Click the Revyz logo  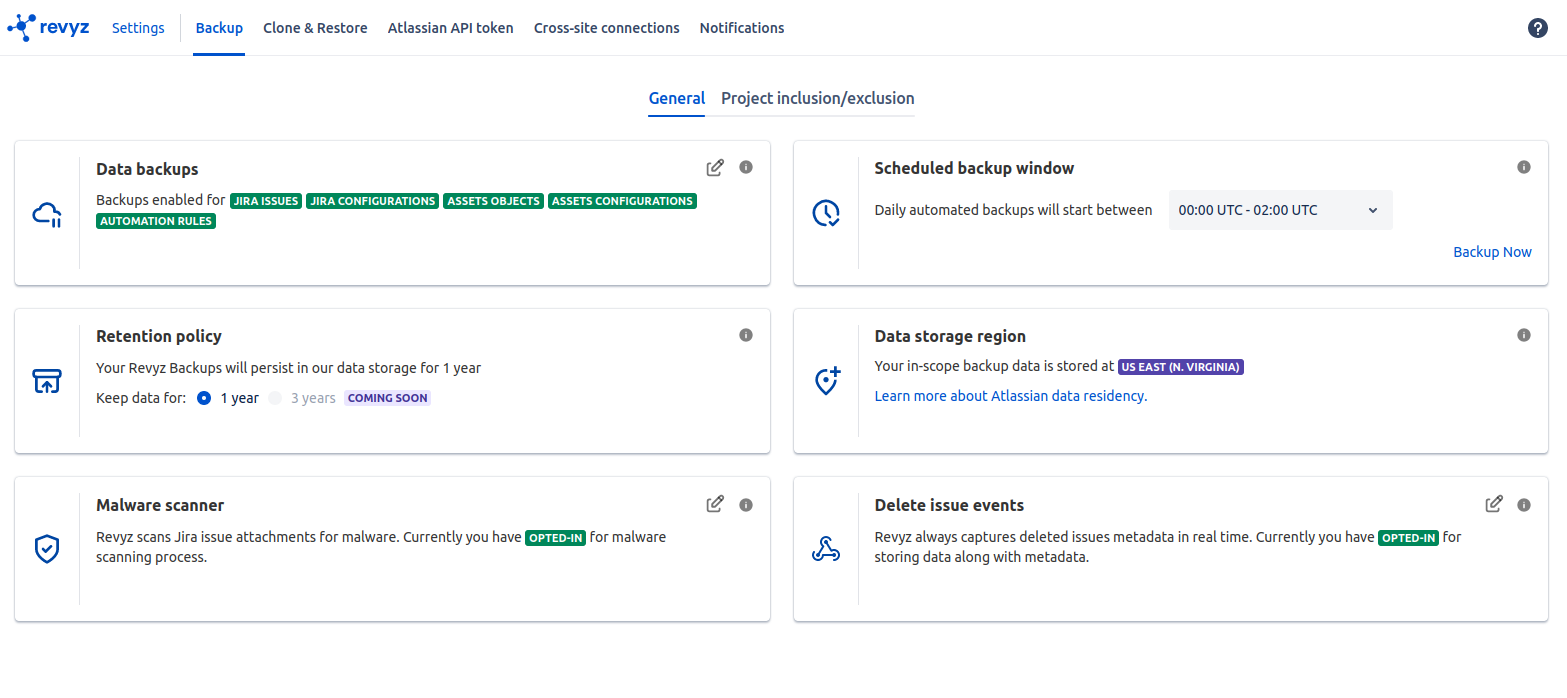click(x=48, y=27)
